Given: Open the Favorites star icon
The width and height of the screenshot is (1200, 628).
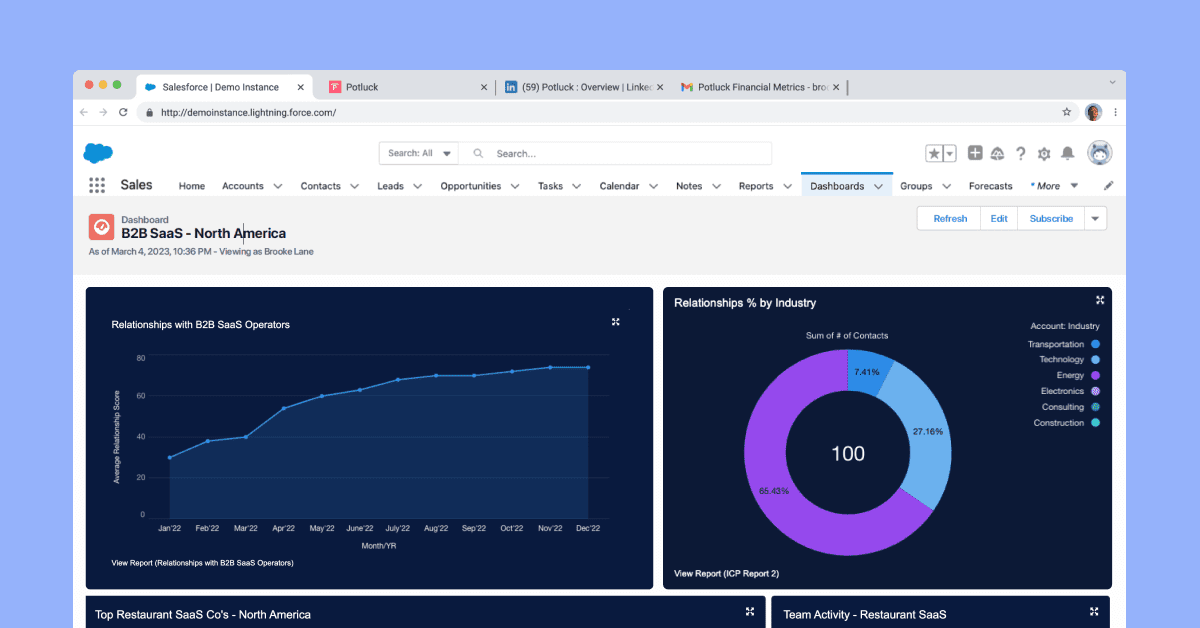Looking at the screenshot, I should 934,153.
